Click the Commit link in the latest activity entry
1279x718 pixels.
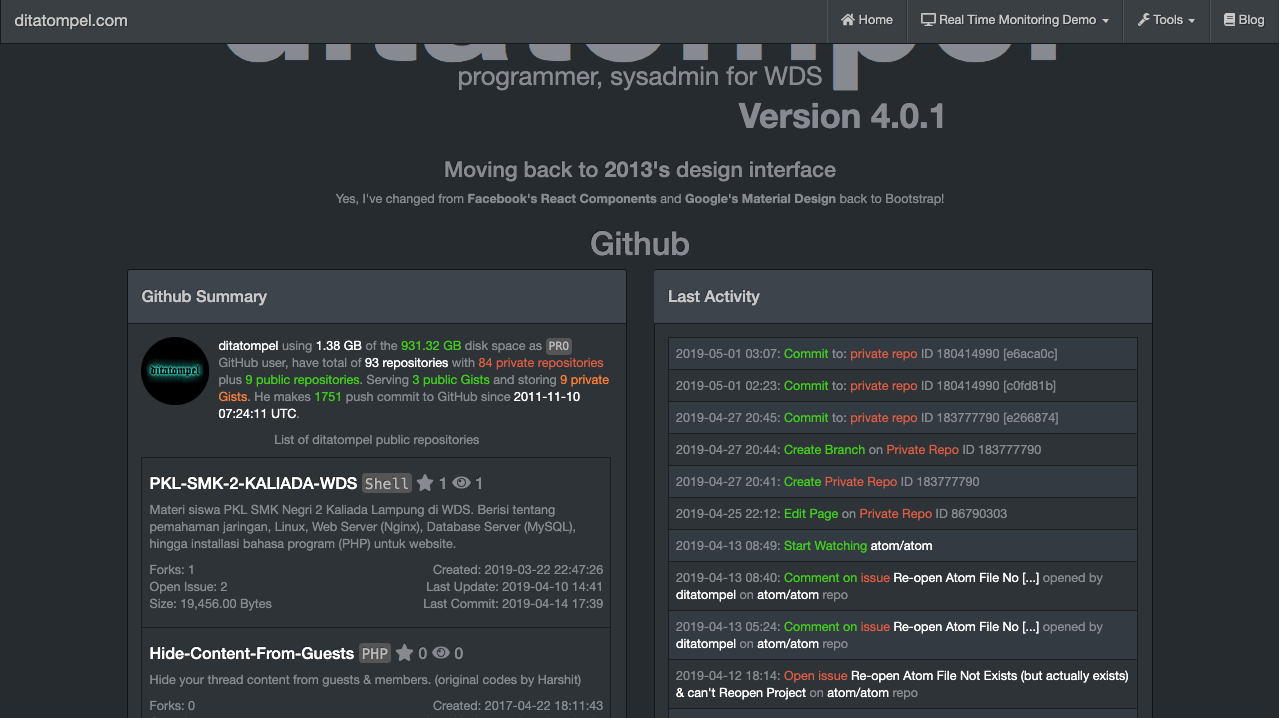(x=806, y=353)
